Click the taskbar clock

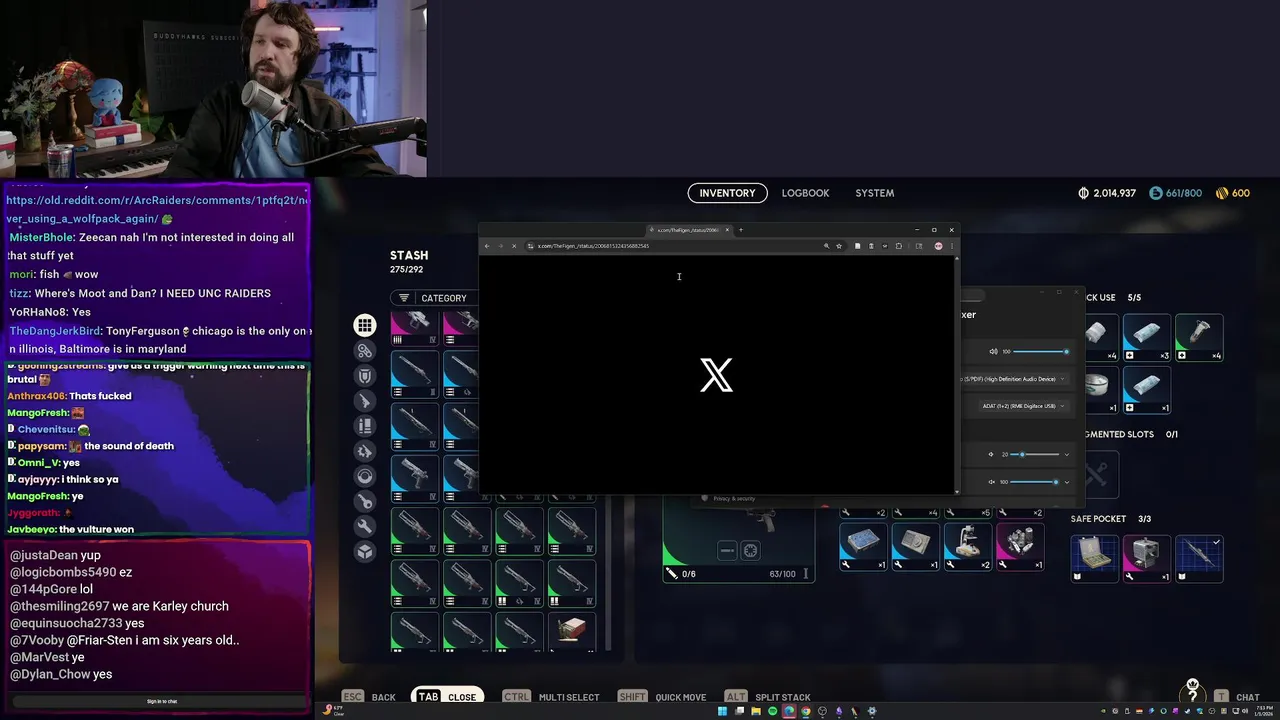click(x=1262, y=711)
